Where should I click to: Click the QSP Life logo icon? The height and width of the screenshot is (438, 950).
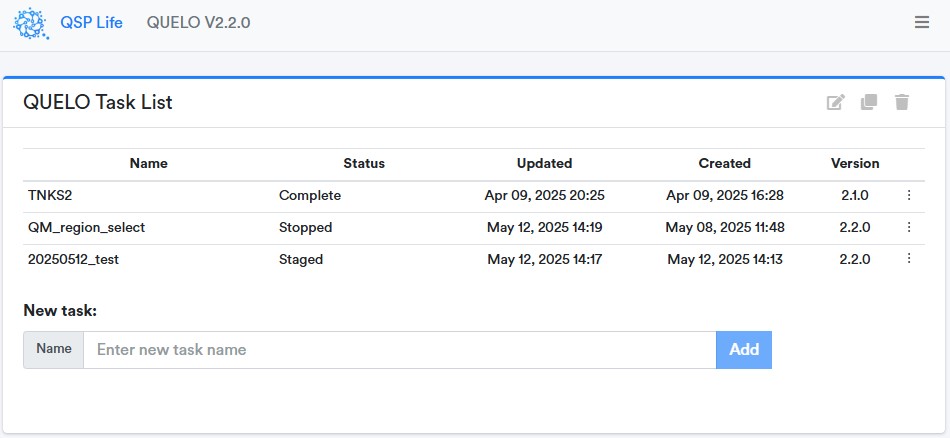click(x=31, y=23)
